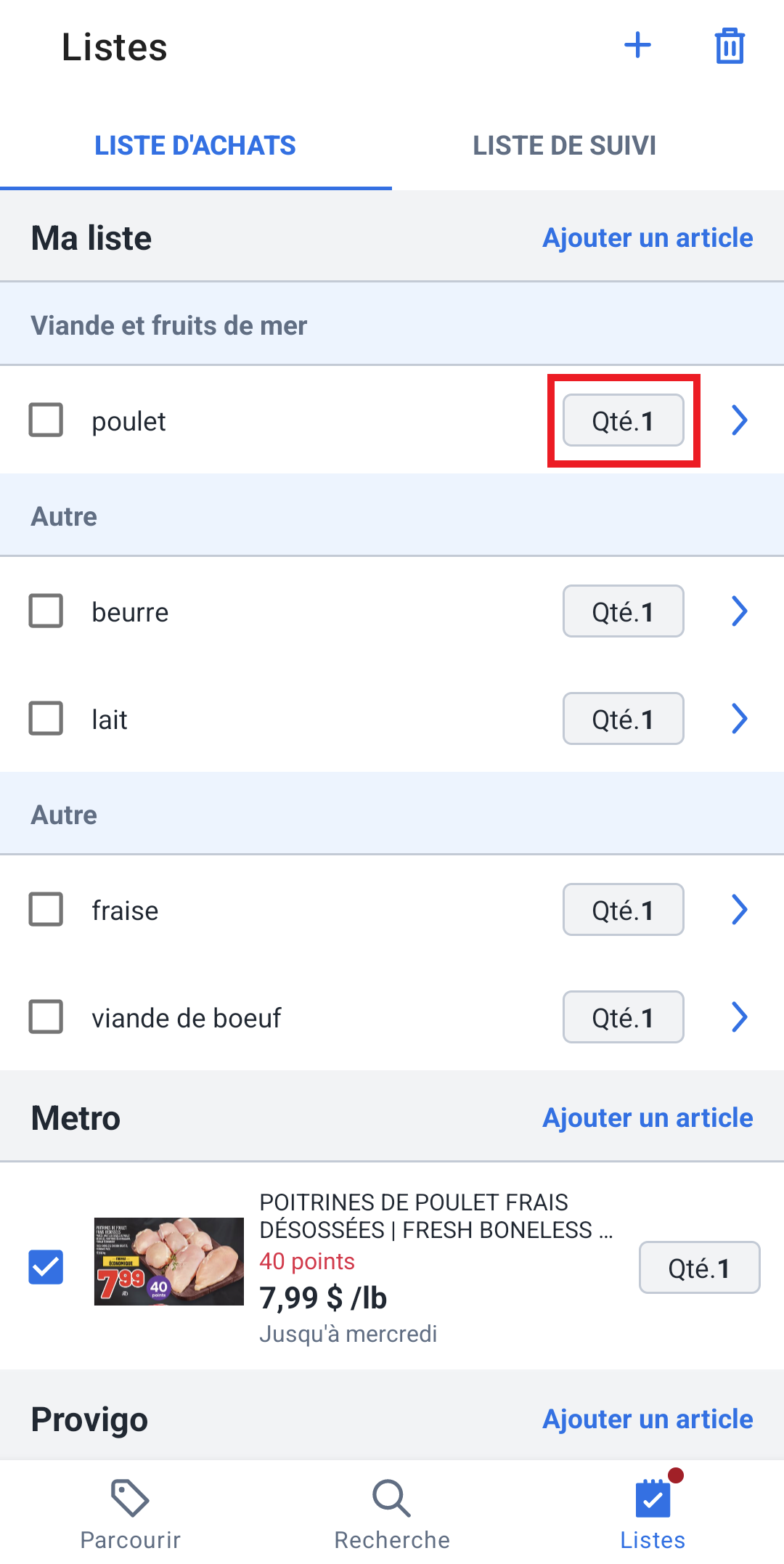Image resolution: width=784 pixels, height=1564 pixels.
Task: Select the Liste d'achats tab
Action: click(x=195, y=145)
